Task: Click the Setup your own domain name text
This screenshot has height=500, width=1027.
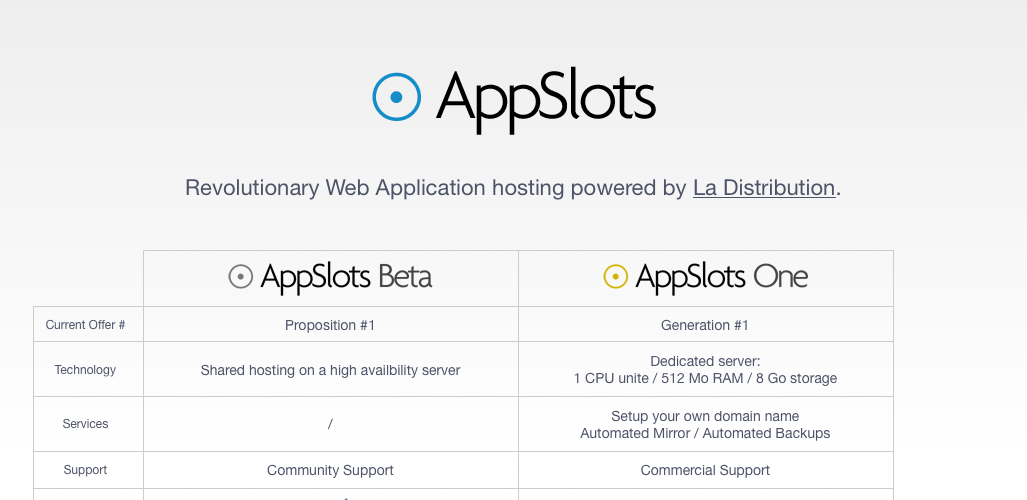Action: [x=705, y=416]
